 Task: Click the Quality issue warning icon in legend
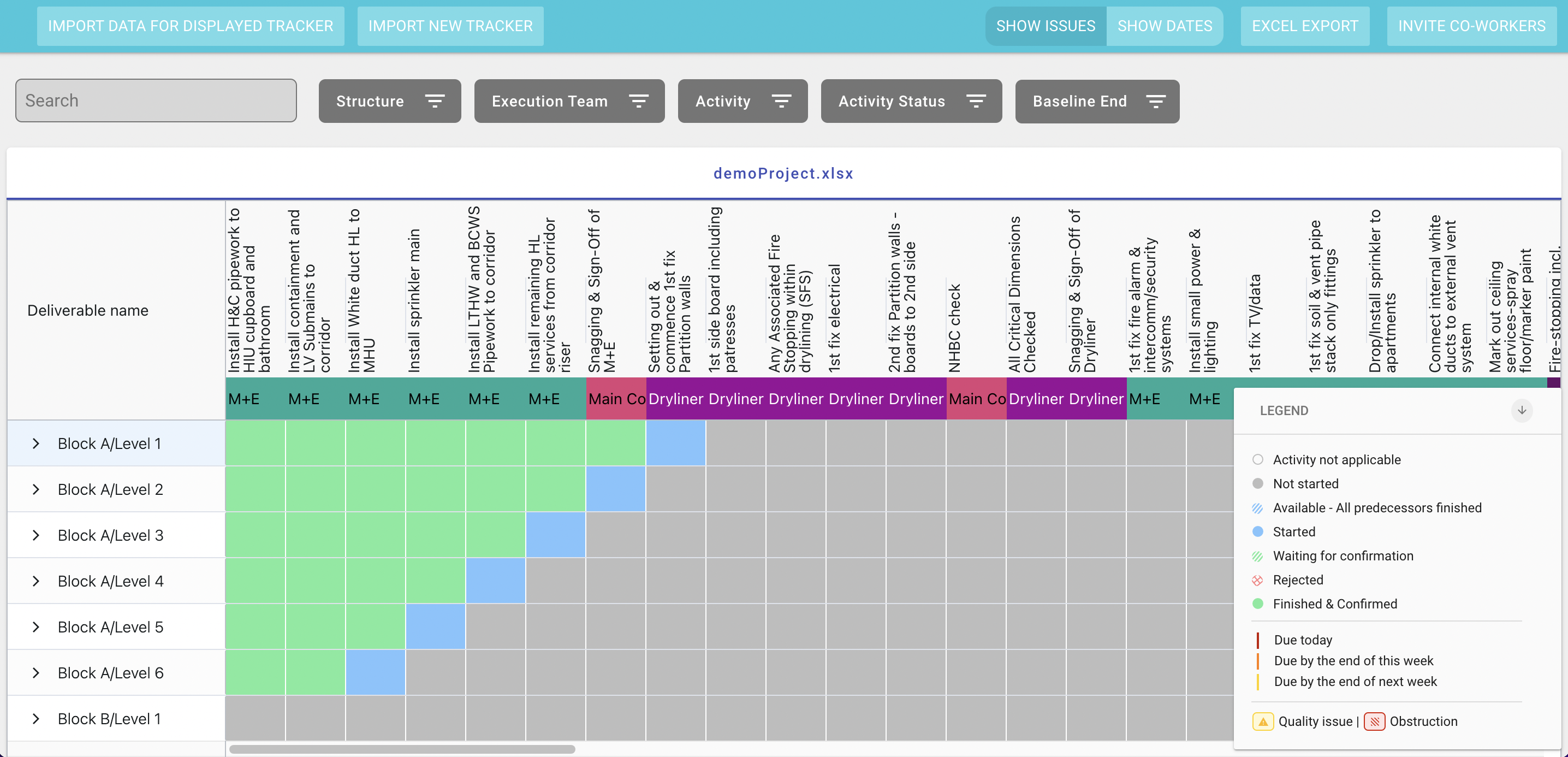tap(1263, 721)
